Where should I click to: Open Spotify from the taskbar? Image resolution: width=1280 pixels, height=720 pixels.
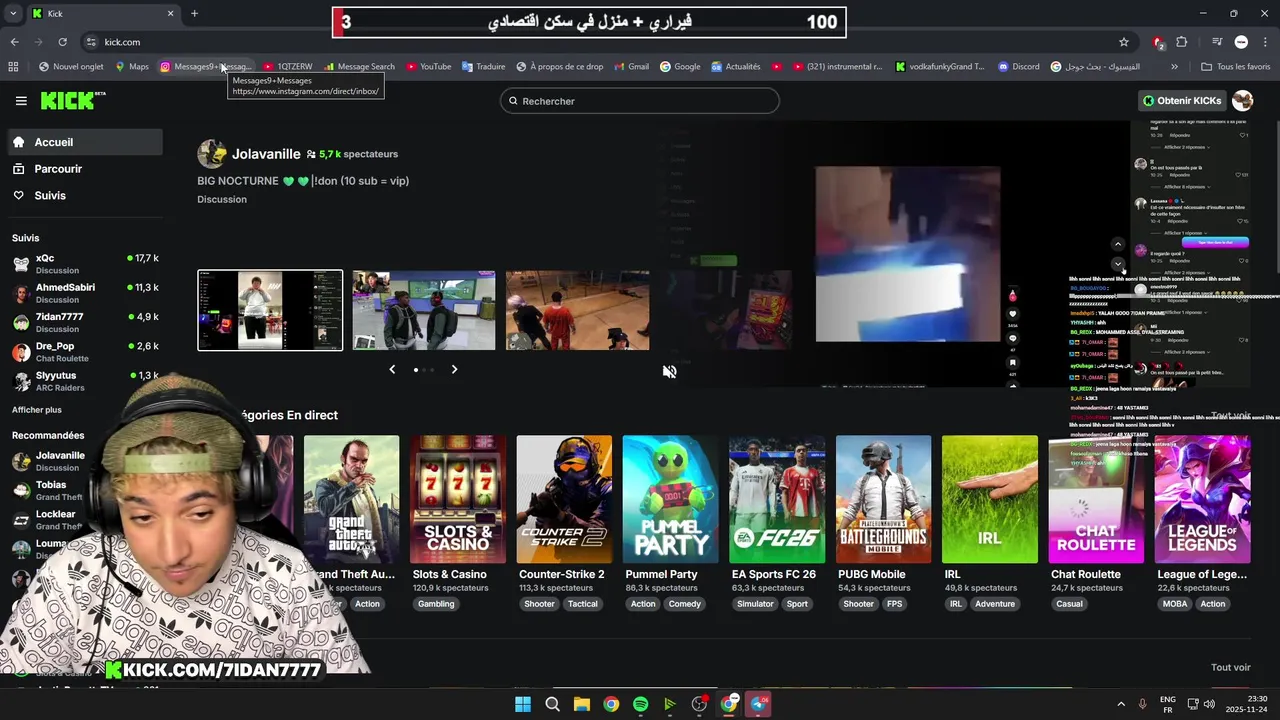(641, 704)
